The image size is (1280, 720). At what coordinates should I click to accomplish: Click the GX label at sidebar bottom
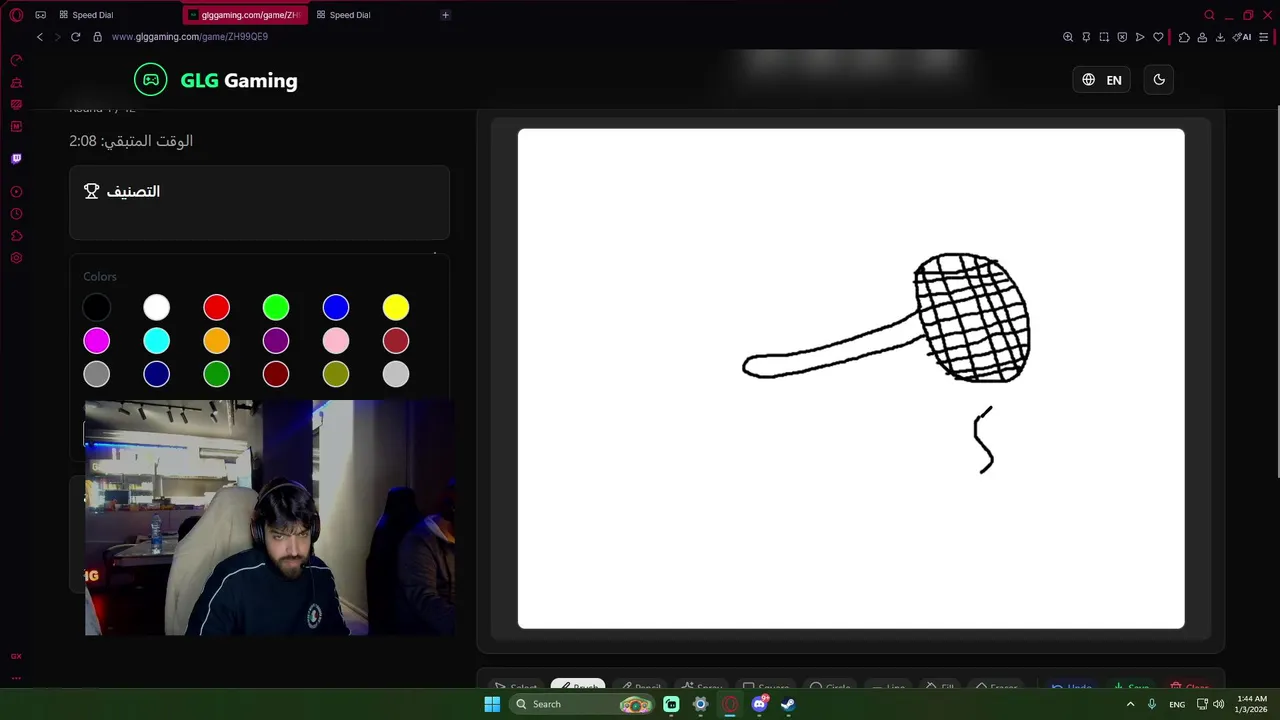pos(16,656)
